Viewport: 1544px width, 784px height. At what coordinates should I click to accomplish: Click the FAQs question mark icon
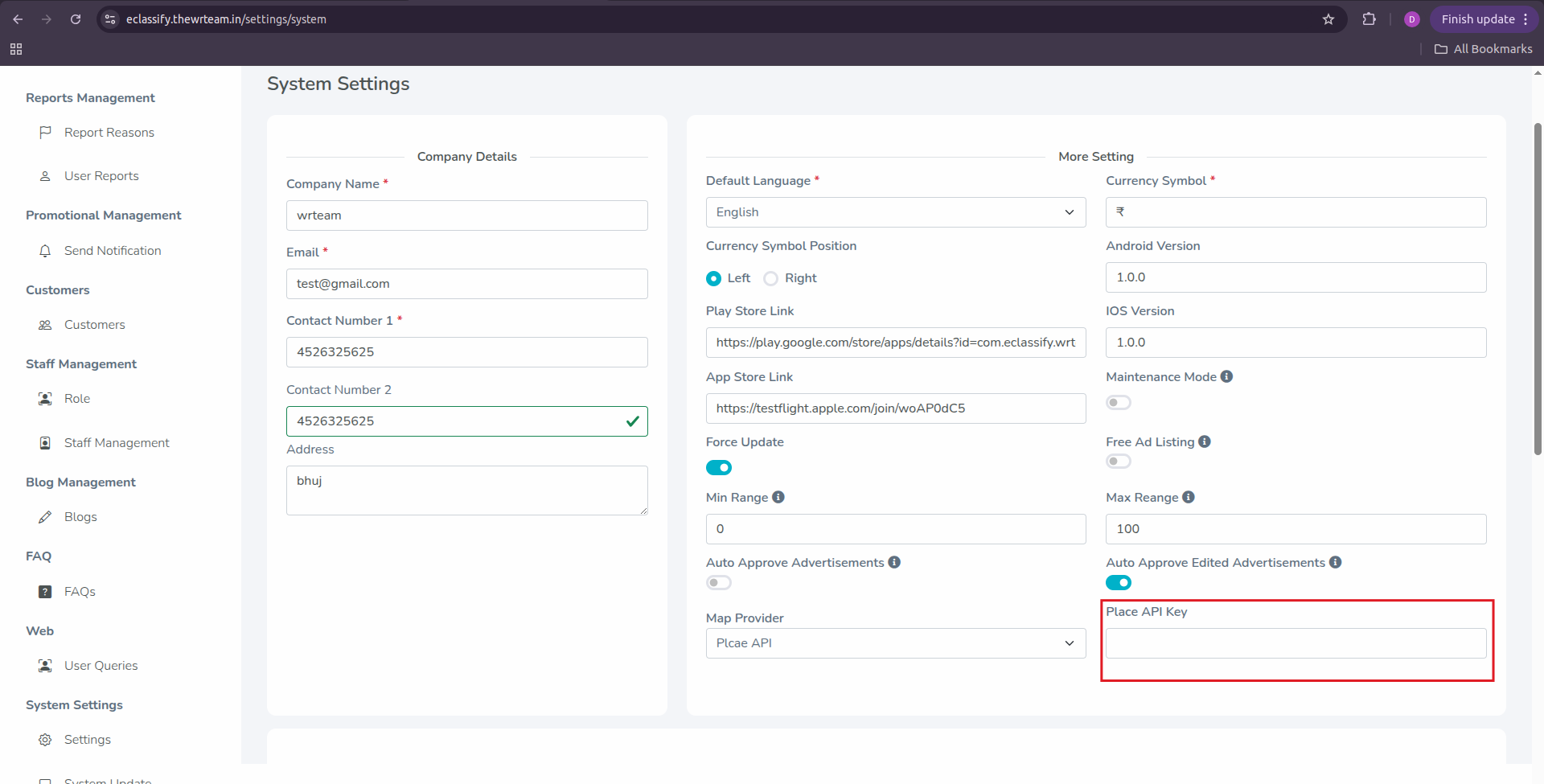46,592
